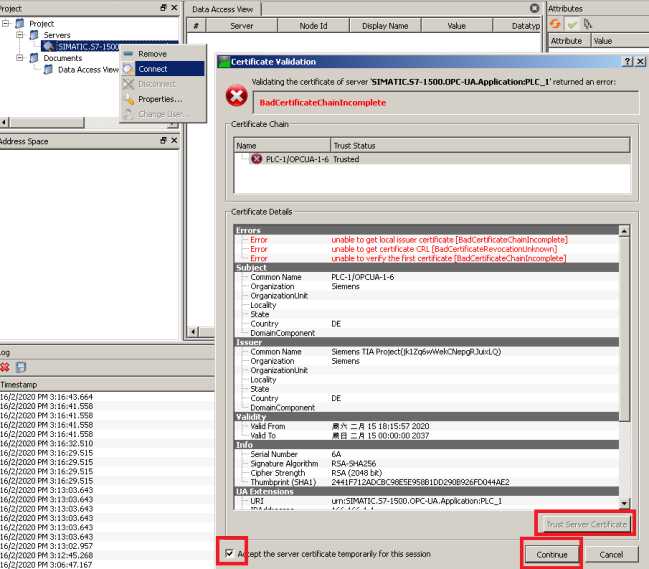Tick the accept server certificate temporarily checkbox
The height and width of the screenshot is (569, 649).
click(x=229, y=553)
